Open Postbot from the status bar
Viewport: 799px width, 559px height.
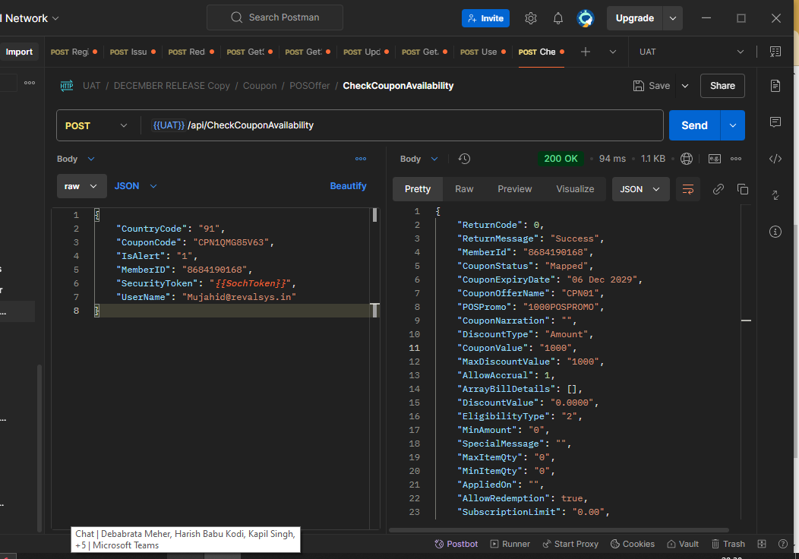tap(456, 544)
